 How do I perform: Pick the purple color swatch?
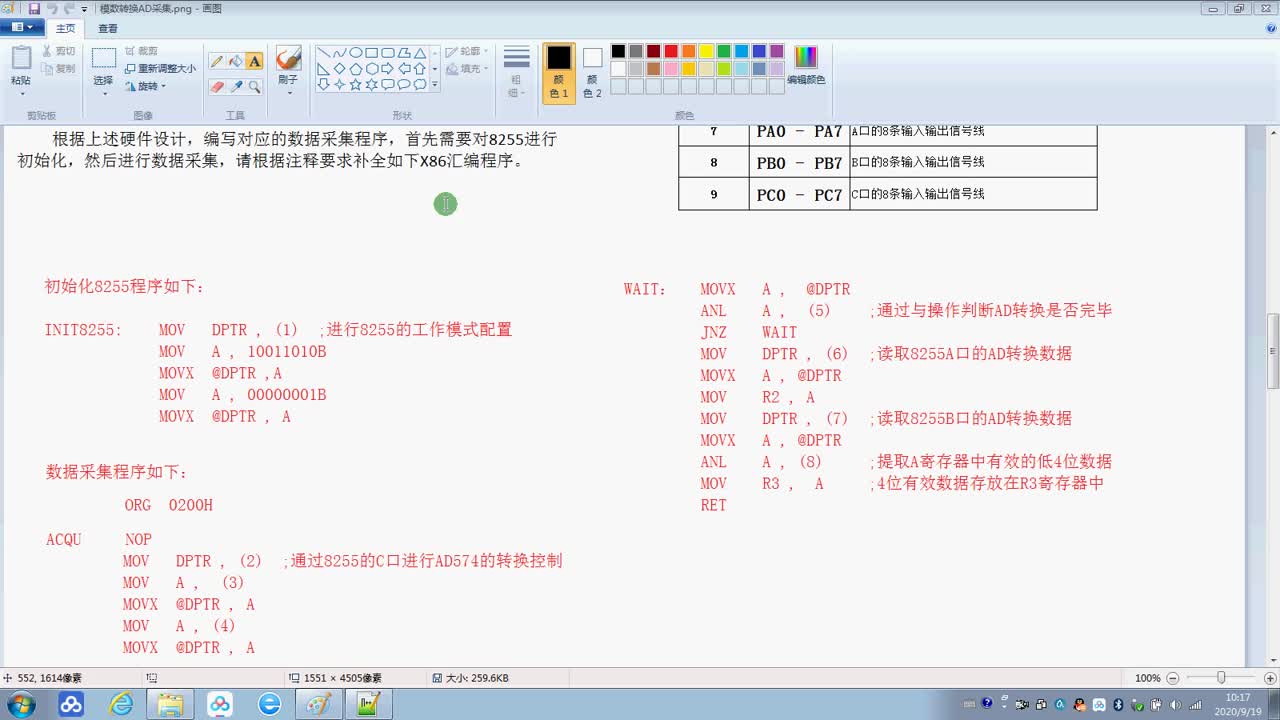point(777,51)
